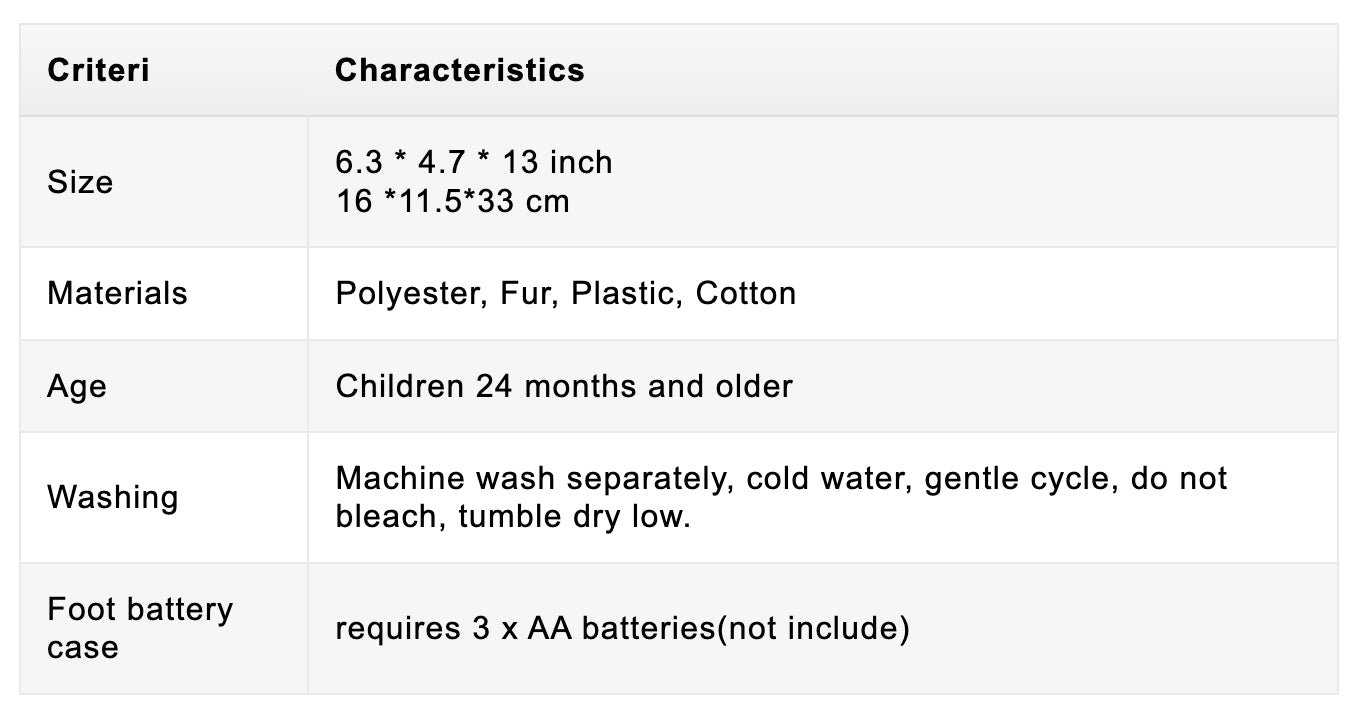Screen dimensions: 1365x714
Task: Click the "requires 3 x AA" text
Action: pyautogui.click(x=454, y=629)
